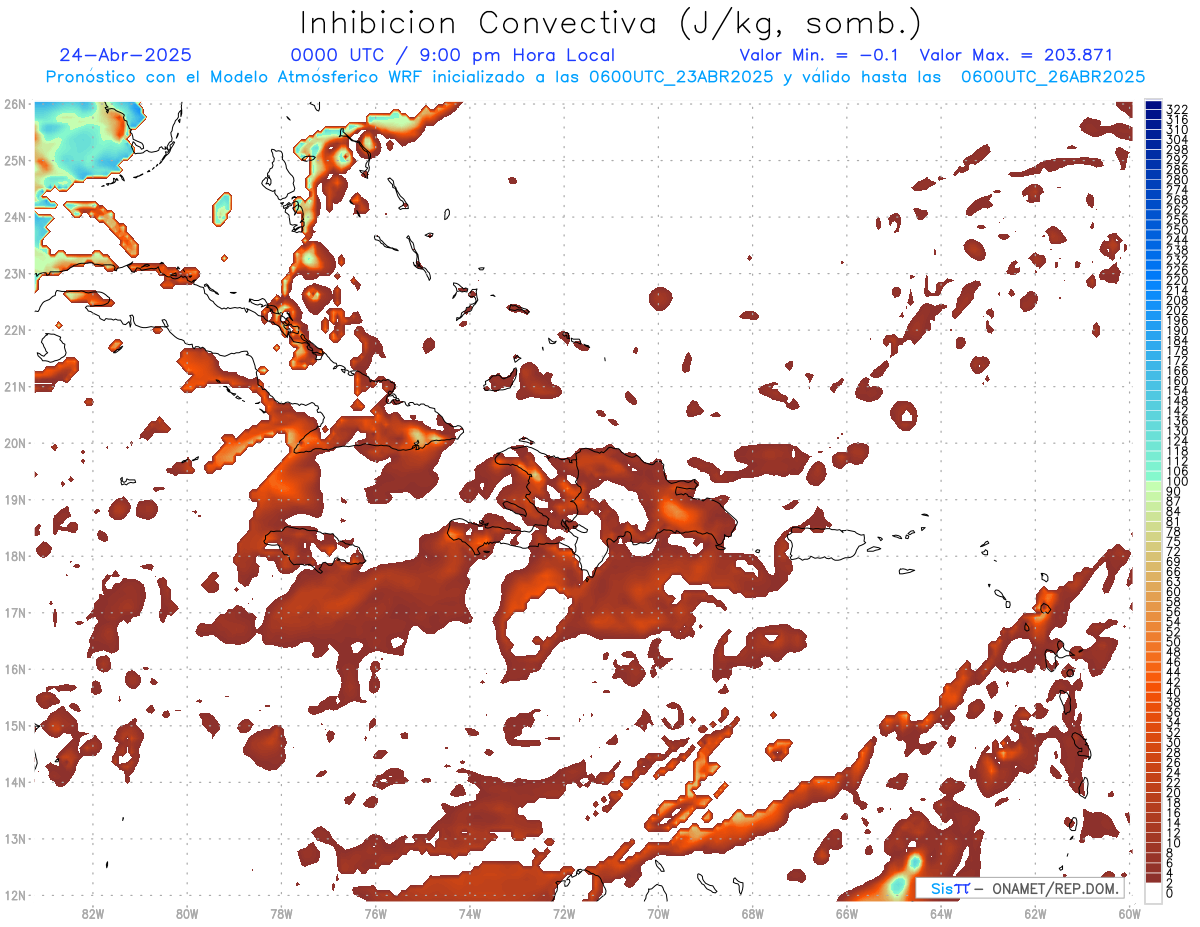Click the title "Inhibicion Convectiva (J/kg, somb.)"
Screen dimensions: 1200x927
tap(611, 24)
